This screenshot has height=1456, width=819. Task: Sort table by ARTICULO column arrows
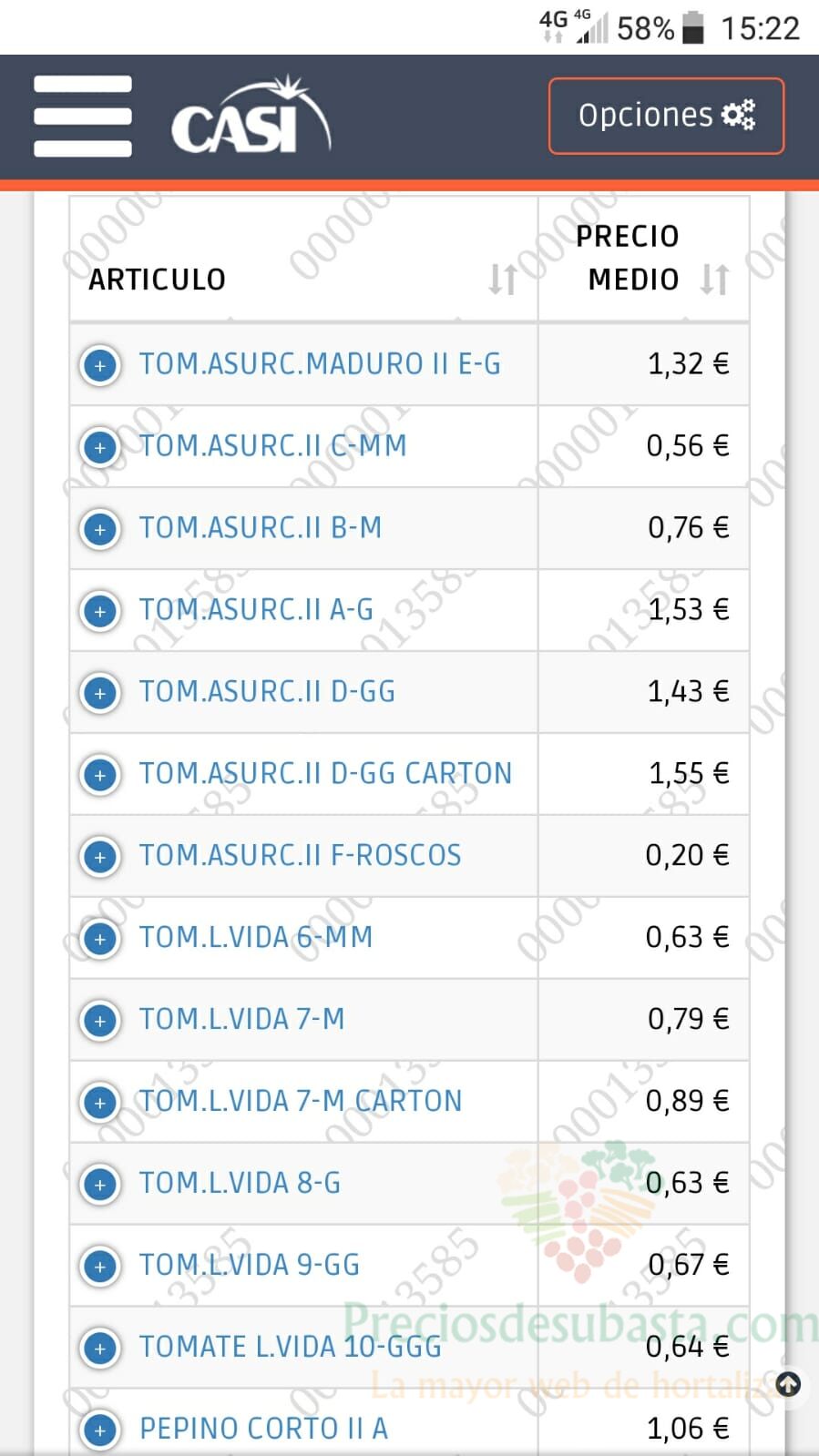[x=502, y=279]
